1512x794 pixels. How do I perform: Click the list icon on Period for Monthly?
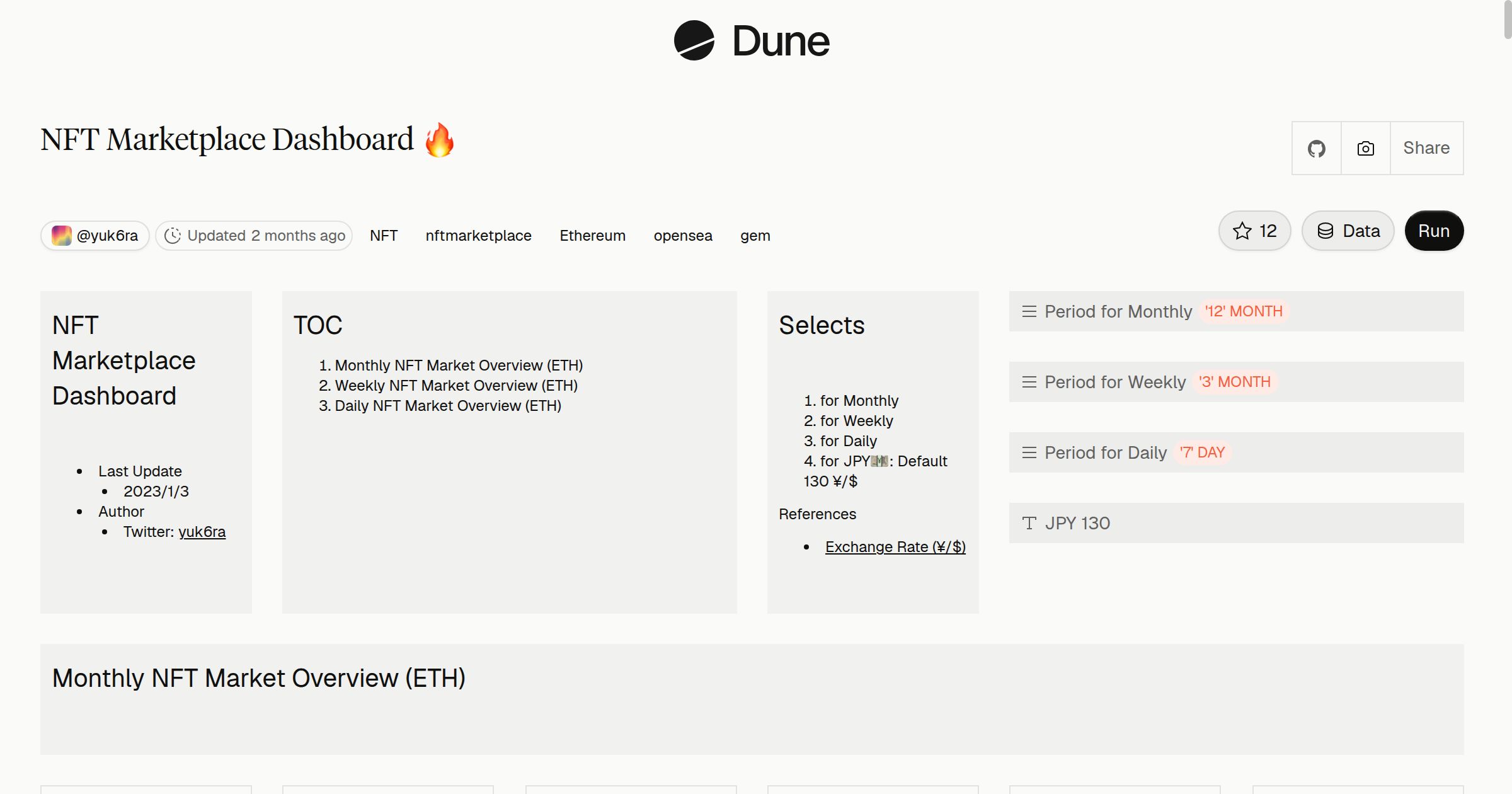click(x=1029, y=311)
